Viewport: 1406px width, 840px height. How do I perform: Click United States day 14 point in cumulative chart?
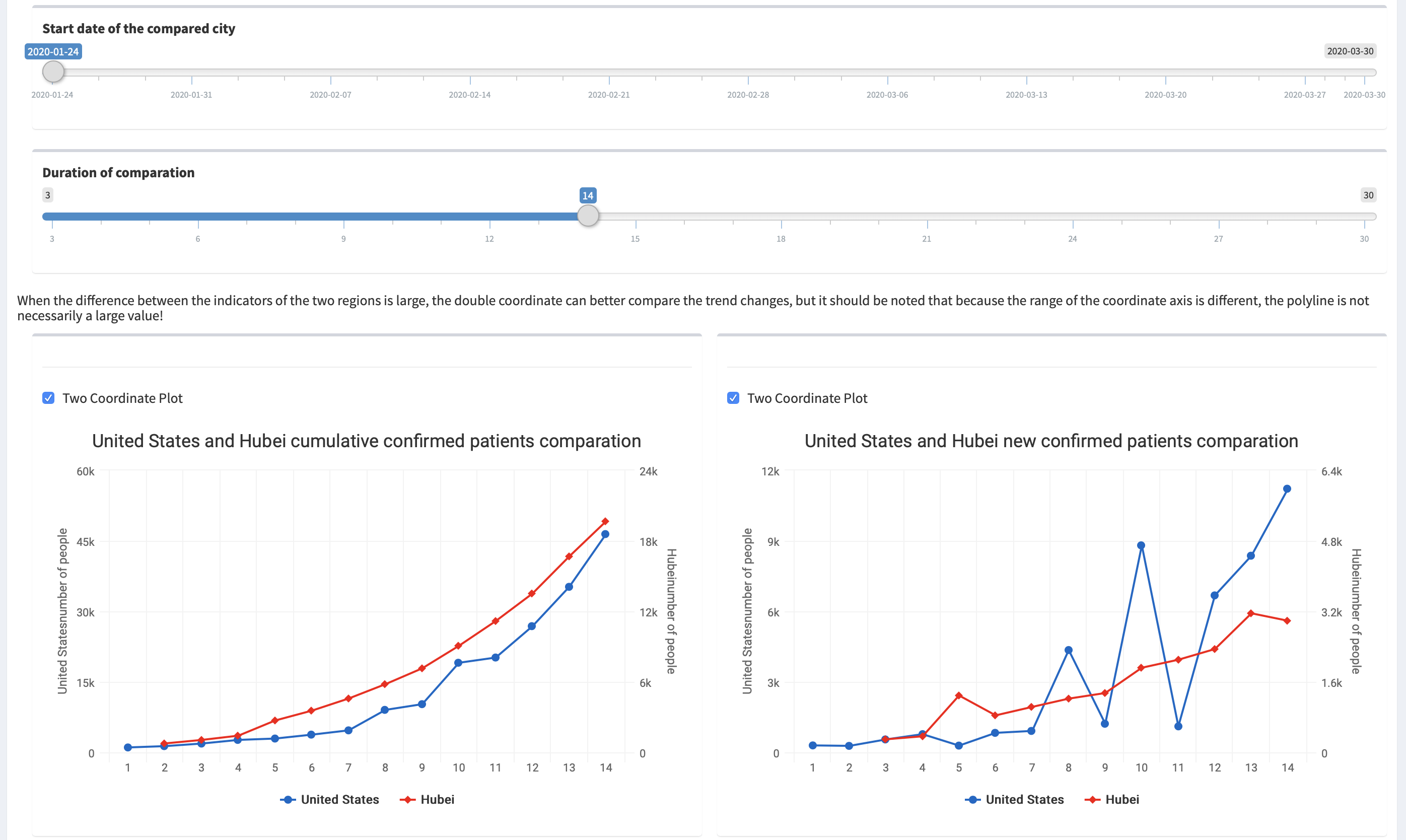(605, 534)
